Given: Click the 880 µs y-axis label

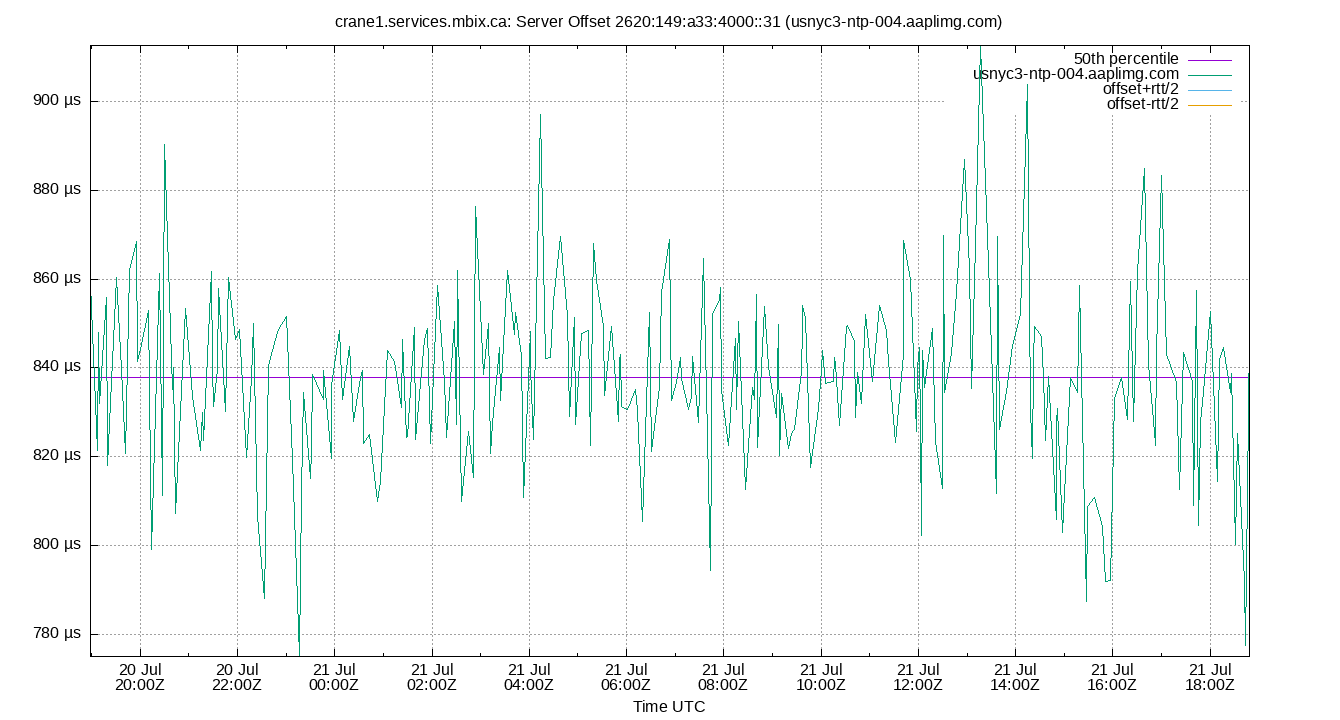Looking at the screenshot, I should pyautogui.click(x=58, y=190).
